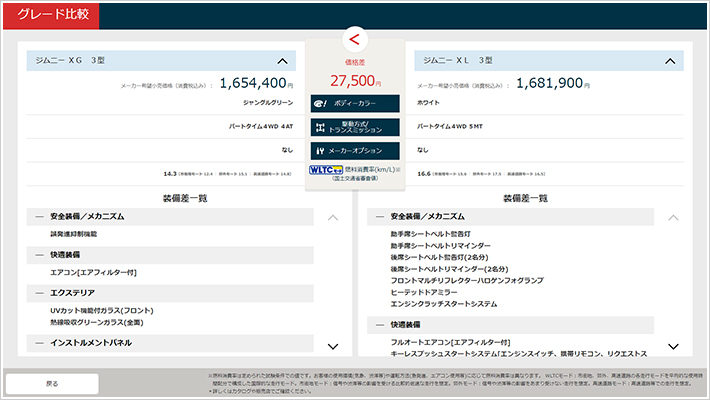The height and width of the screenshot is (400, 710).
Task: Click the red back arrow circle
Action: click(x=355, y=39)
